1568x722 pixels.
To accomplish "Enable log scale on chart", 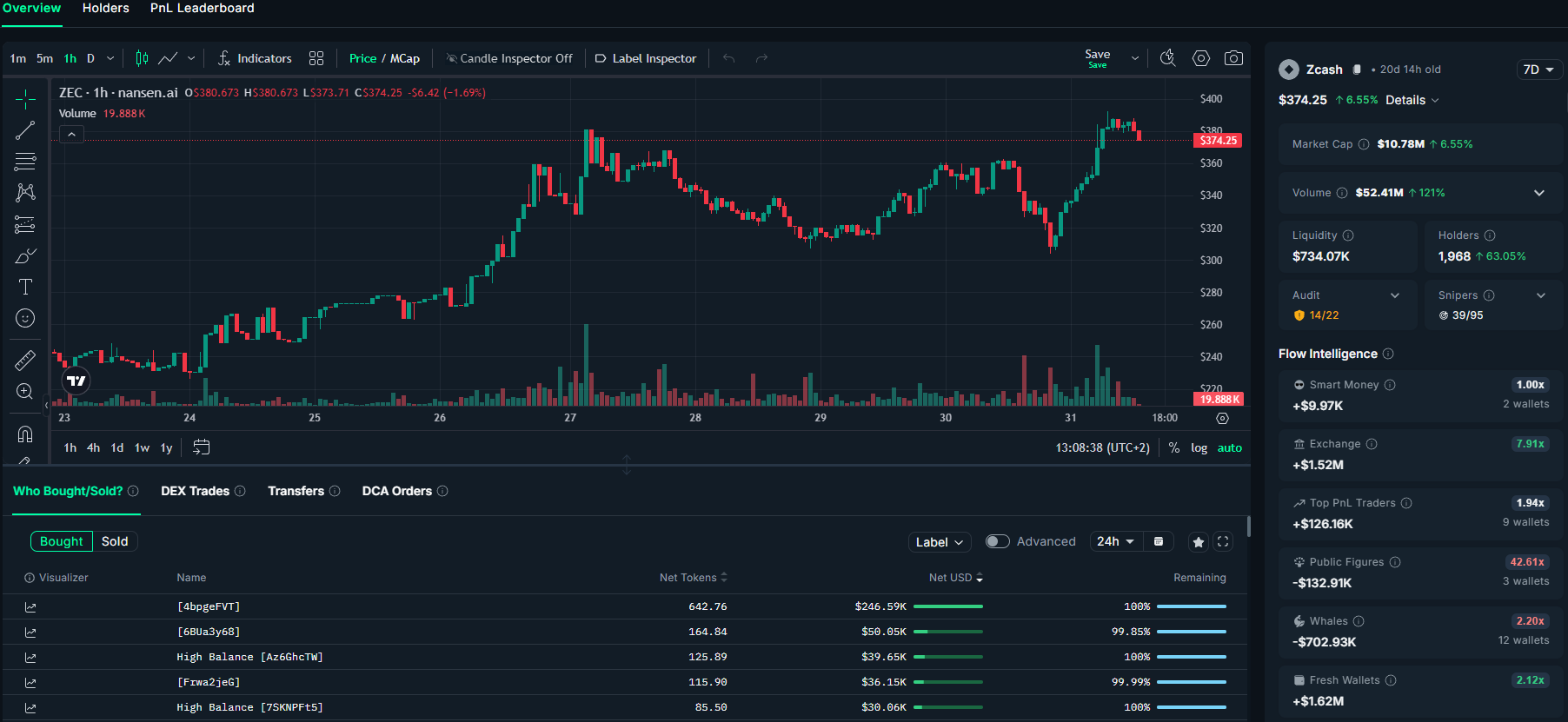I will [1199, 448].
